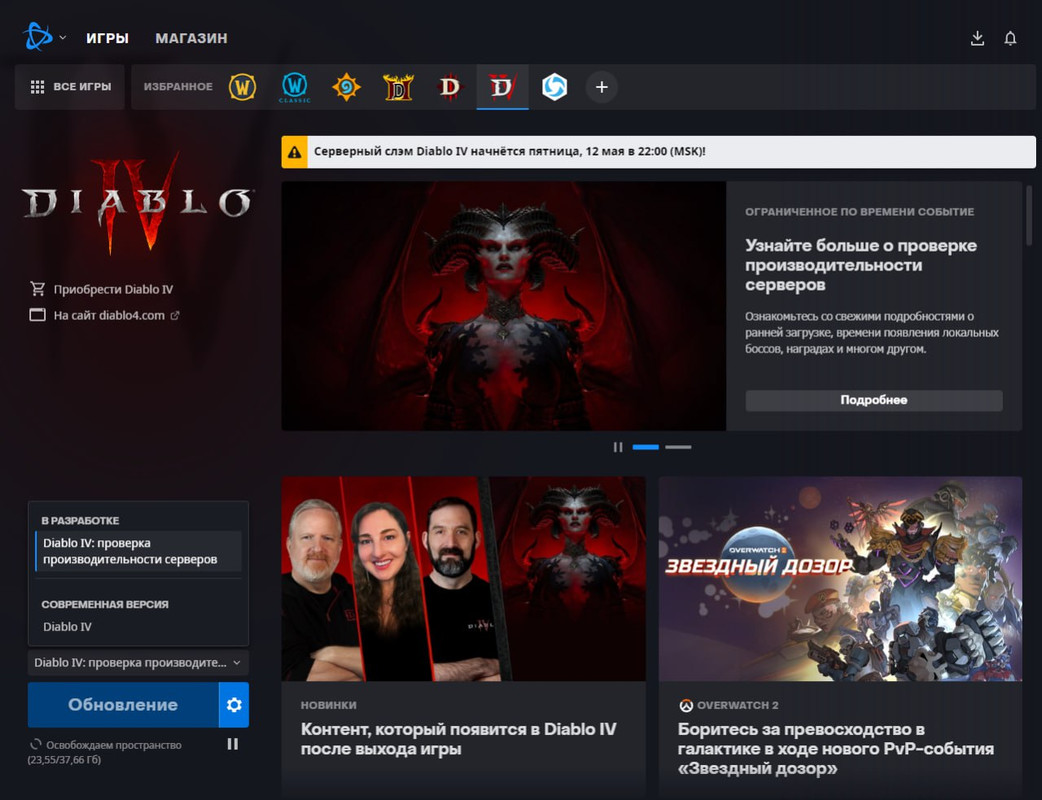Open the Звездный дозор Overwatch thumbnail
This screenshot has width=1042, height=800.
840,579
